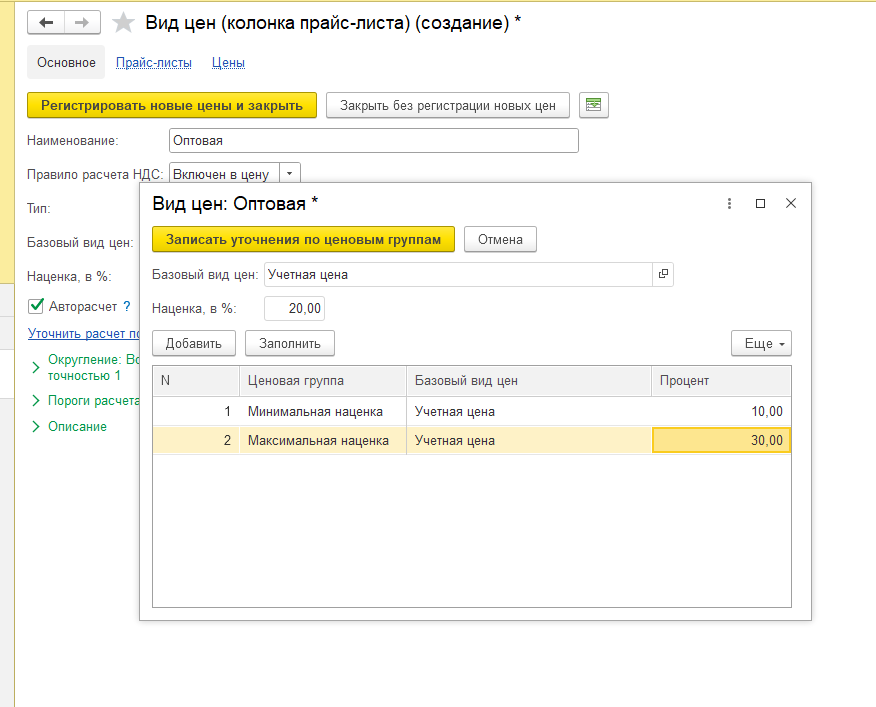This screenshot has height=707, width=876.
Task: Click the green table icon beside the close button
Action: coord(593,105)
